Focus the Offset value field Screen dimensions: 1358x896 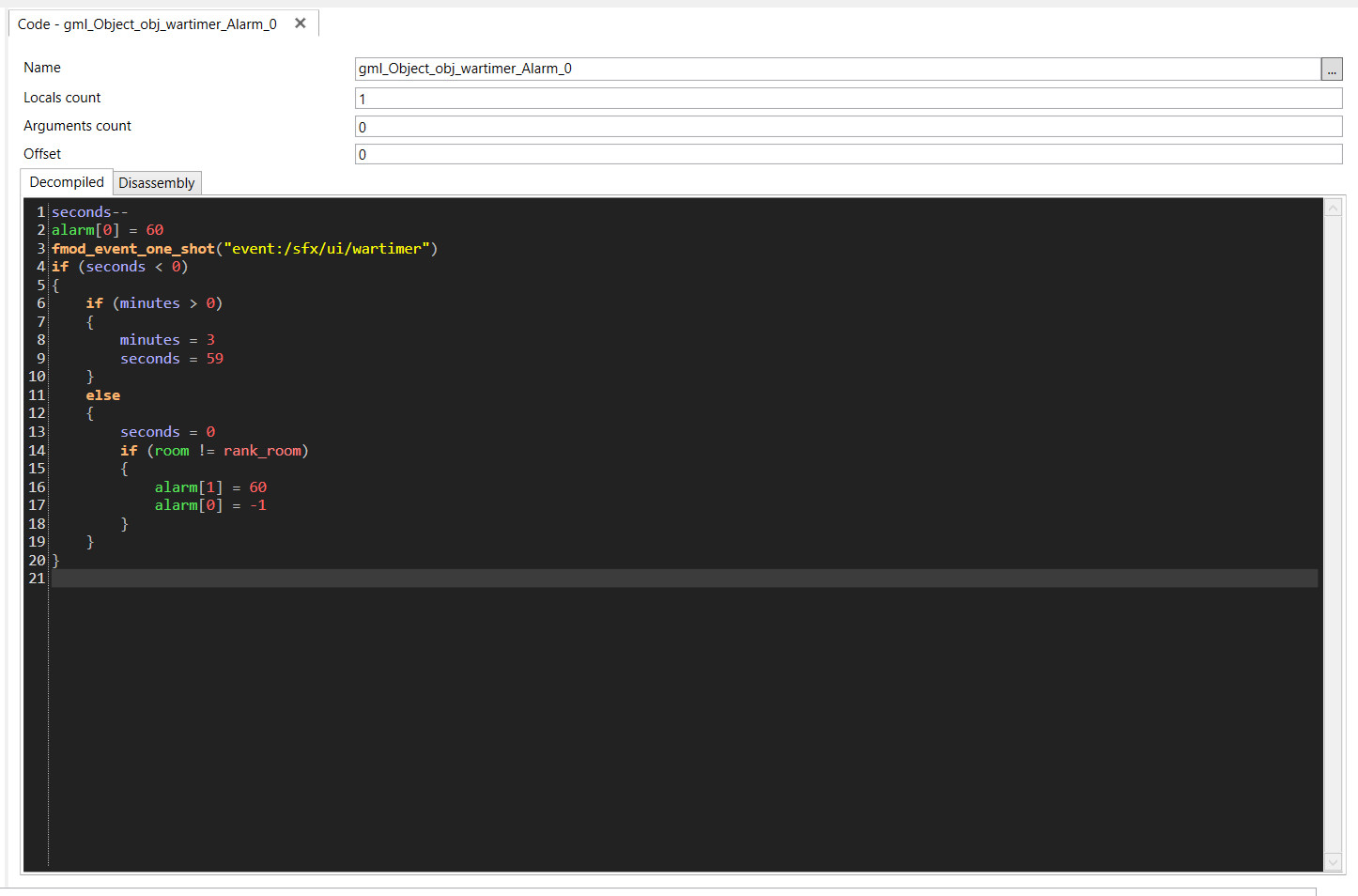coord(847,154)
